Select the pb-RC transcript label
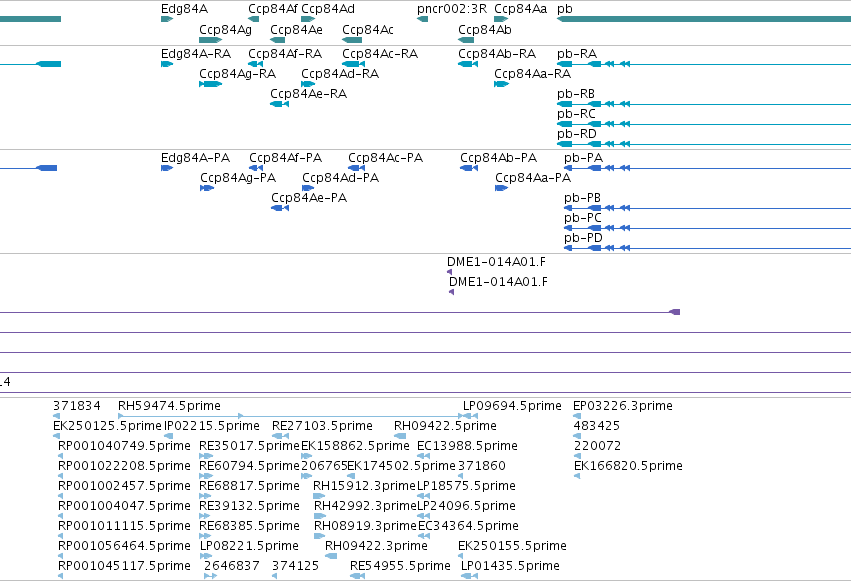Screen dimensions: 851x581 [576, 114]
